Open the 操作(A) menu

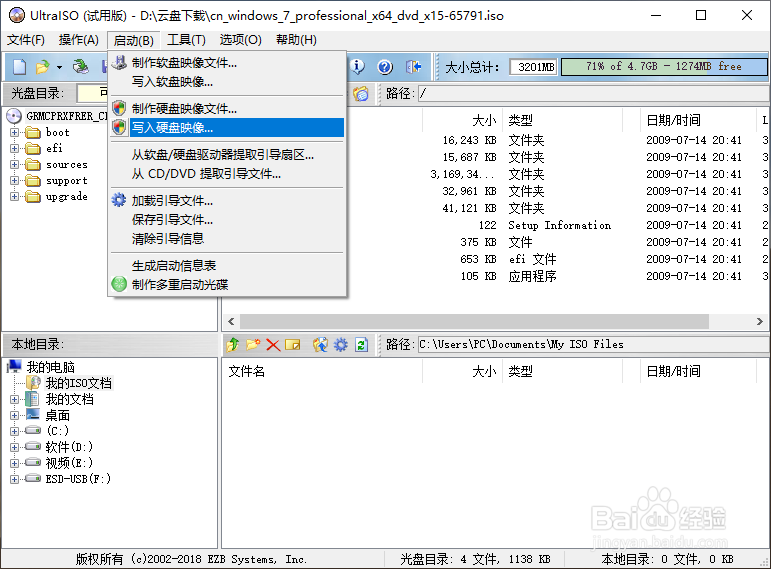click(79, 39)
